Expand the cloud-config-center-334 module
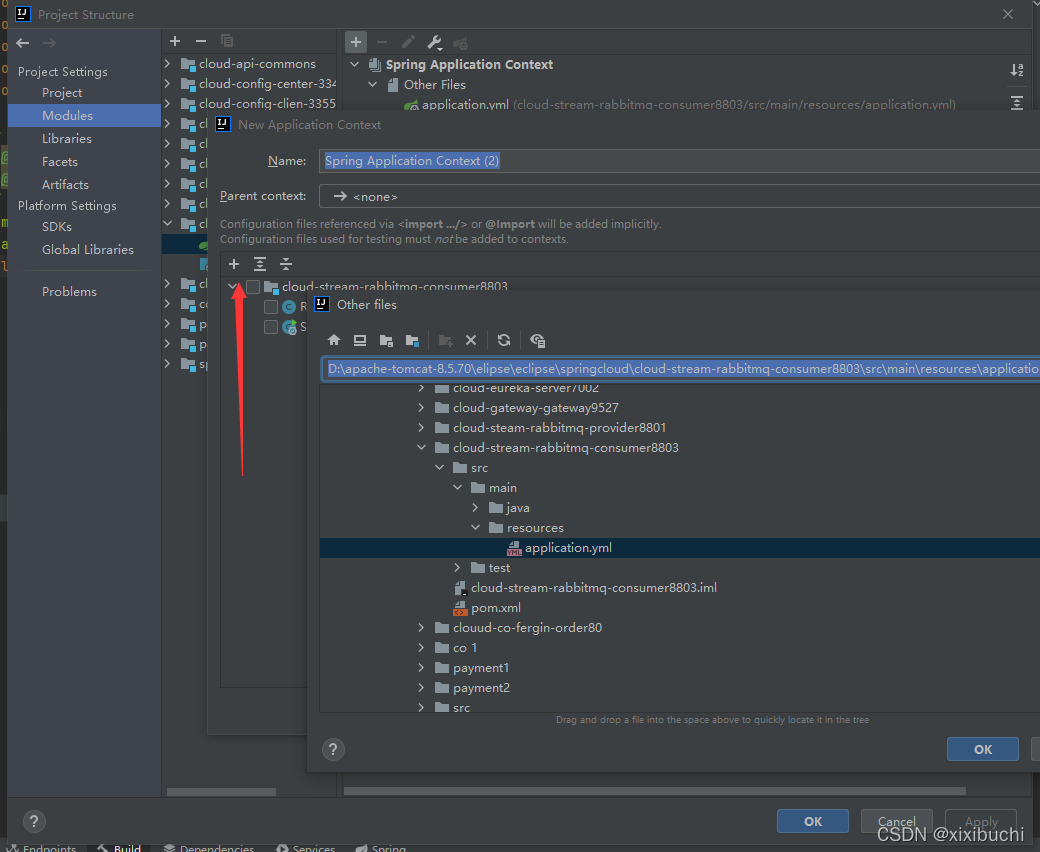Screen dimensions: 1040x852 click(x=168, y=84)
